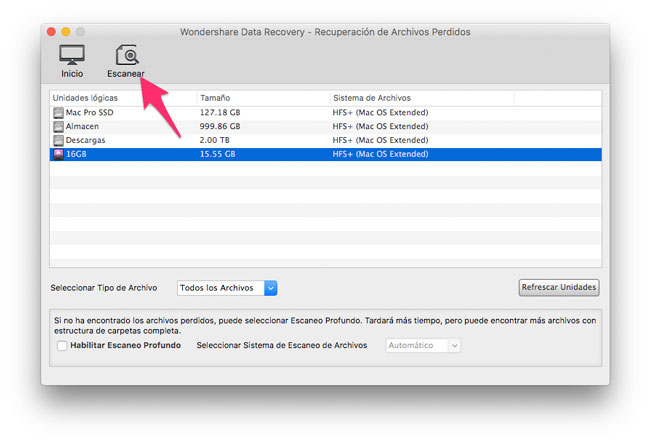This screenshot has height=443, width=650.
Task: Click the 15.55 GB size in highlighted row
Action: [x=219, y=155]
